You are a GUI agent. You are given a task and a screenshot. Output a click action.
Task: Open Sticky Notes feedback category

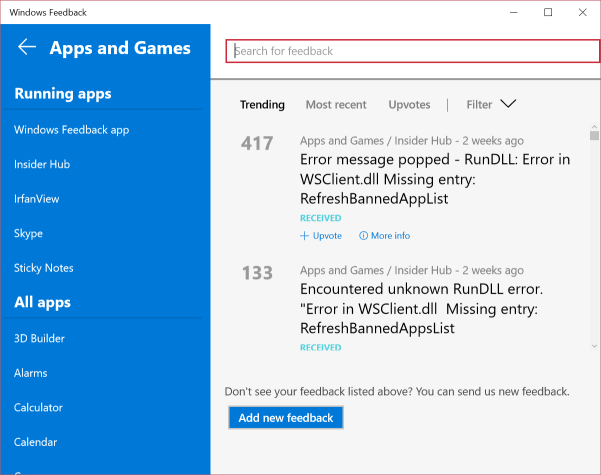(x=44, y=268)
